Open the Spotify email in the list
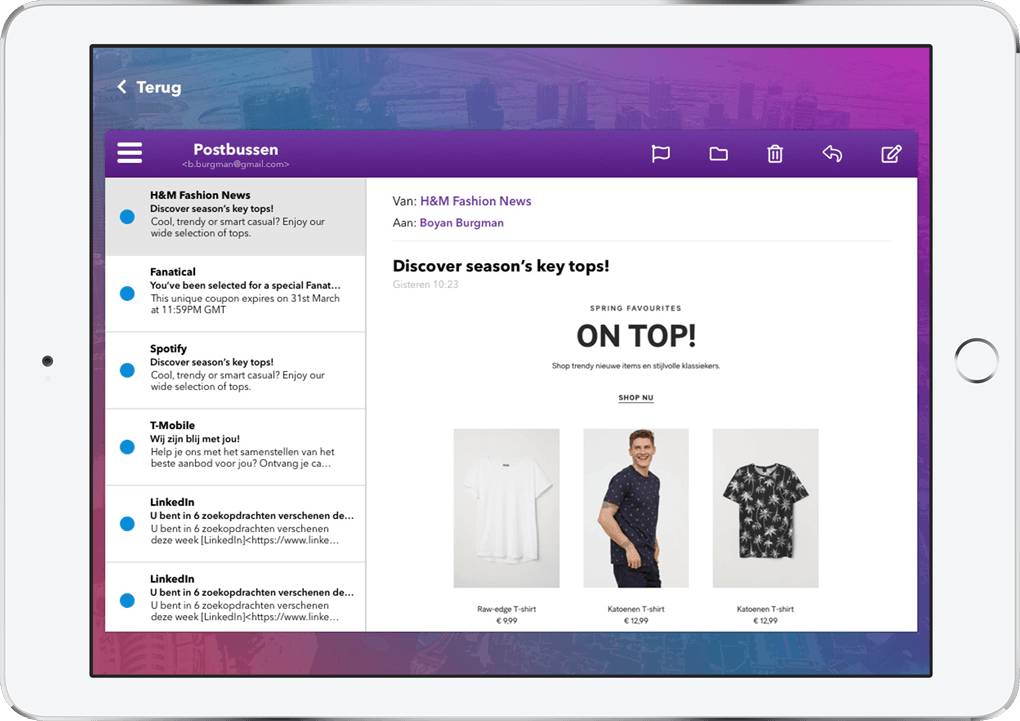This screenshot has width=1020, height=721. [x=235, y=370]
